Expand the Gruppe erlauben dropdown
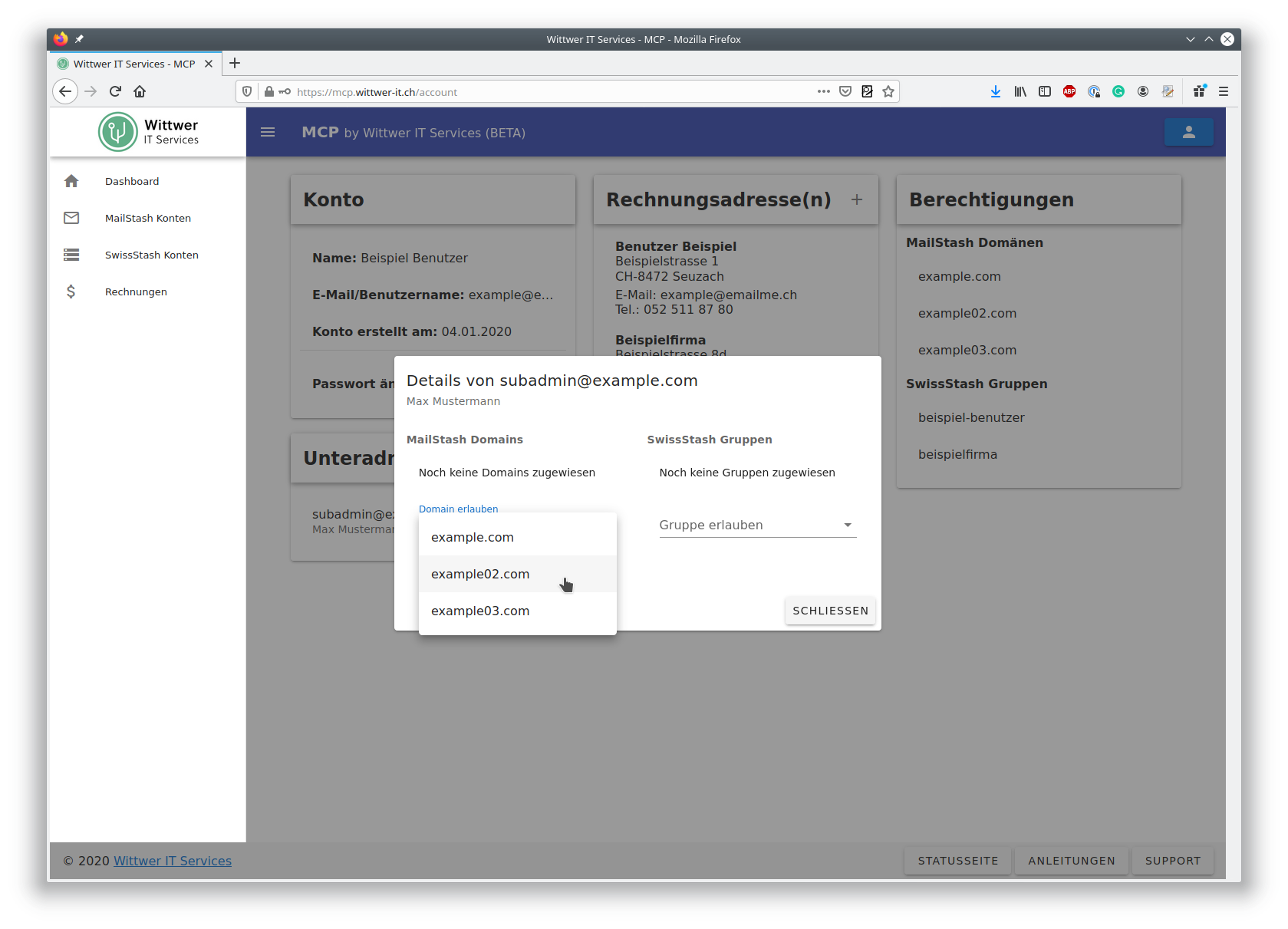This screenshot has width=1288, height=929. coord(758,525)
